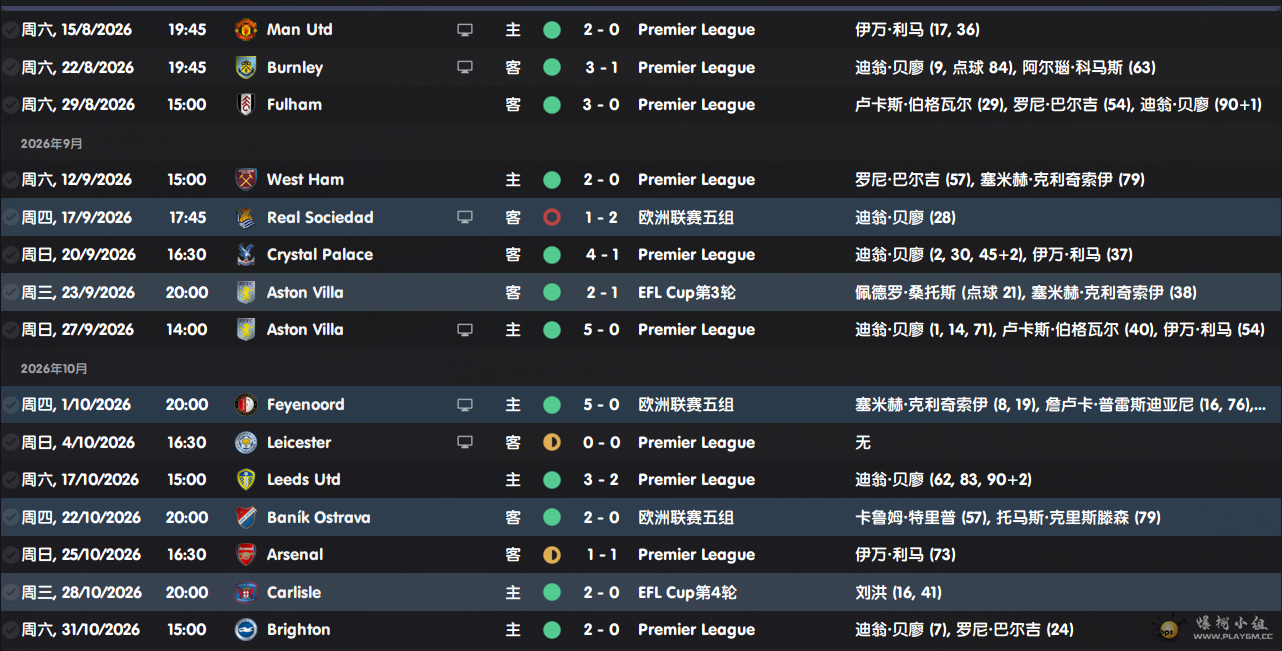The image size is (1282, 651).
Task: Open the Man Utd club crest
Action: (x=245, y=30)
